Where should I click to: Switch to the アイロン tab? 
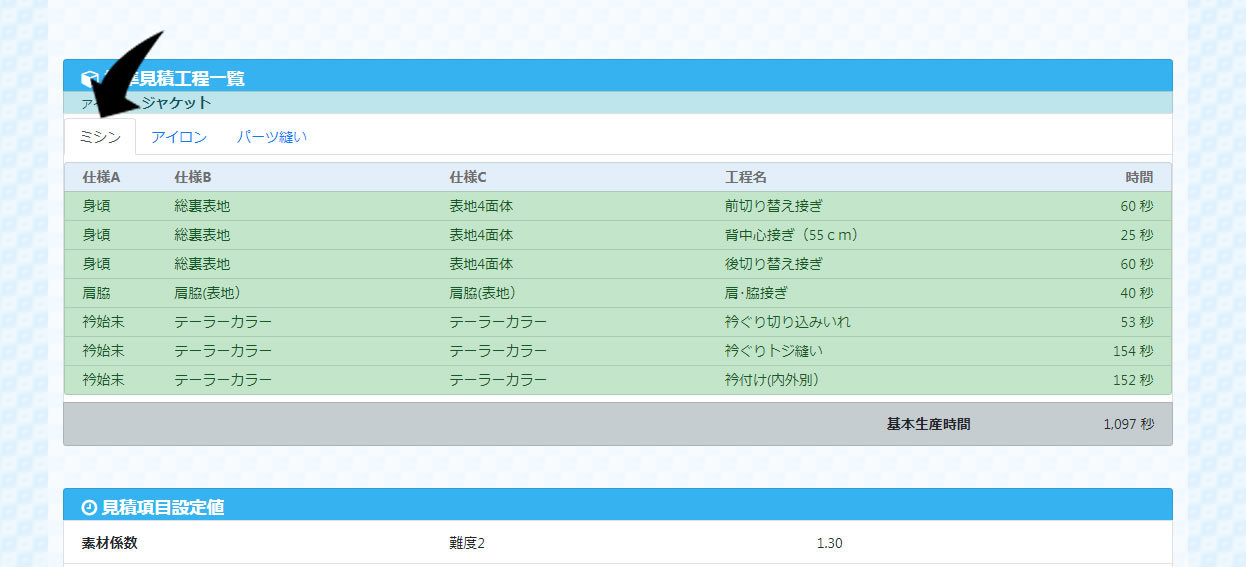[179, 137]
